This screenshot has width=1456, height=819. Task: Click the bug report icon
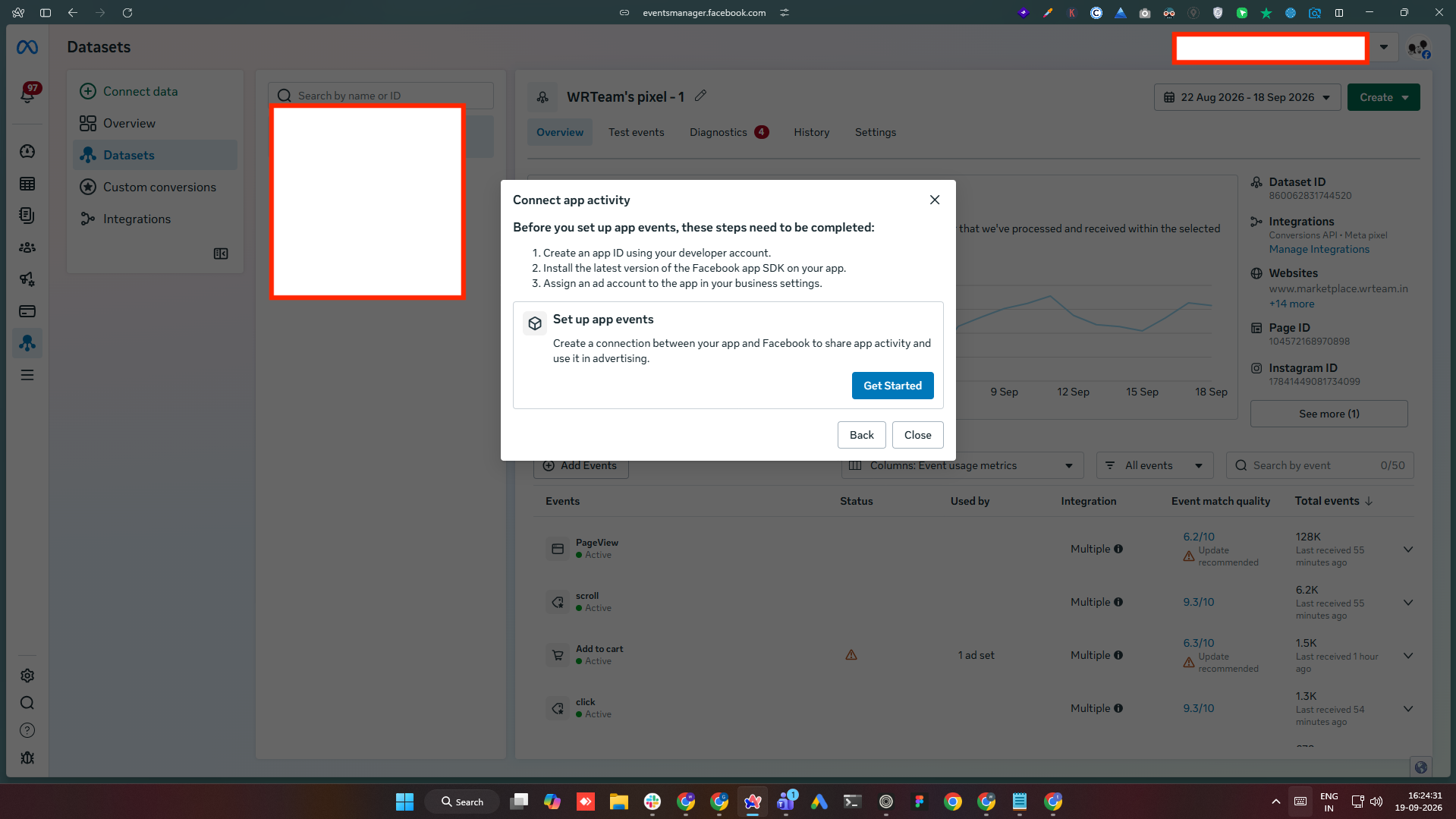point(27,758)
